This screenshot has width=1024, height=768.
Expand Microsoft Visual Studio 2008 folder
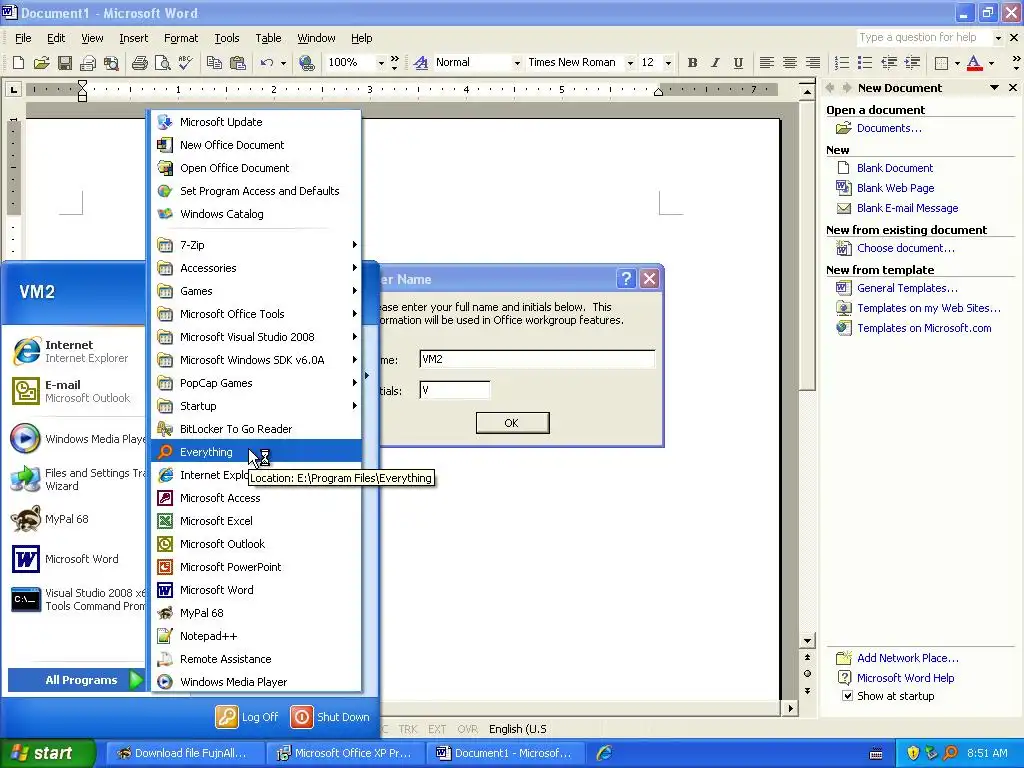click(x=257, y=337)
